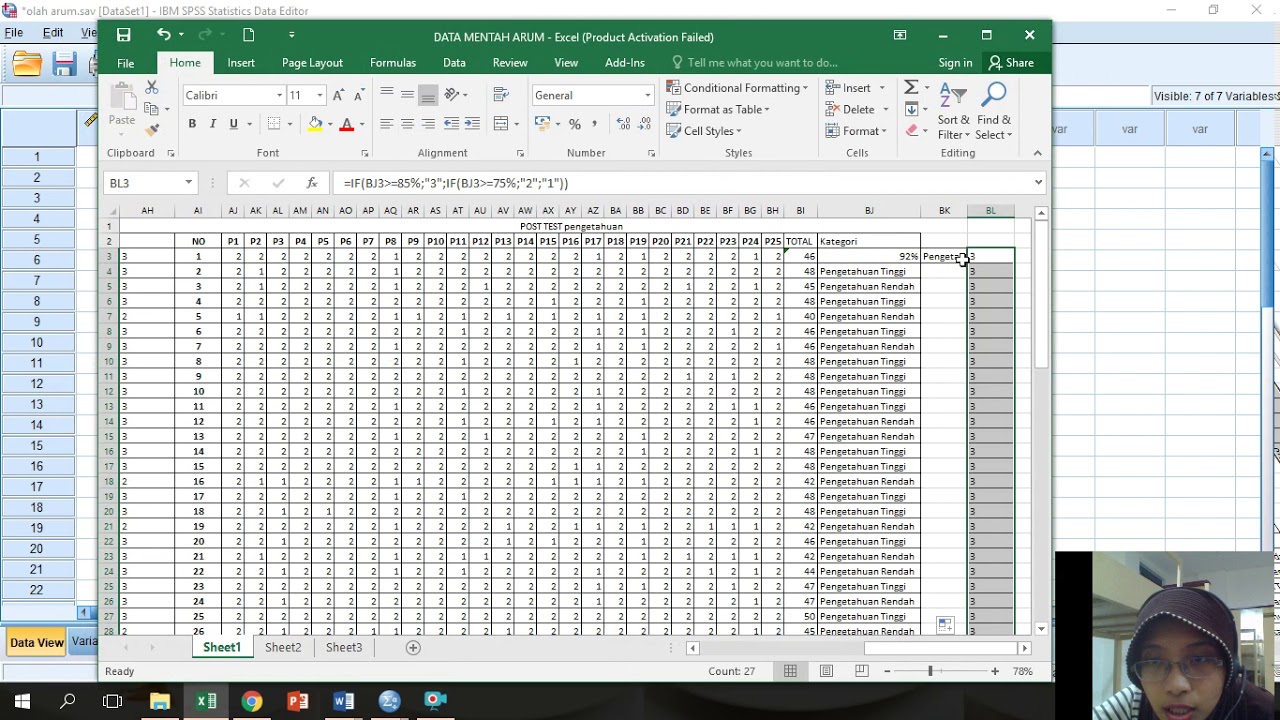Screen dimensions: 1280x720
Task: Click Sign in at Excel's top right
Action: point(955,62)
